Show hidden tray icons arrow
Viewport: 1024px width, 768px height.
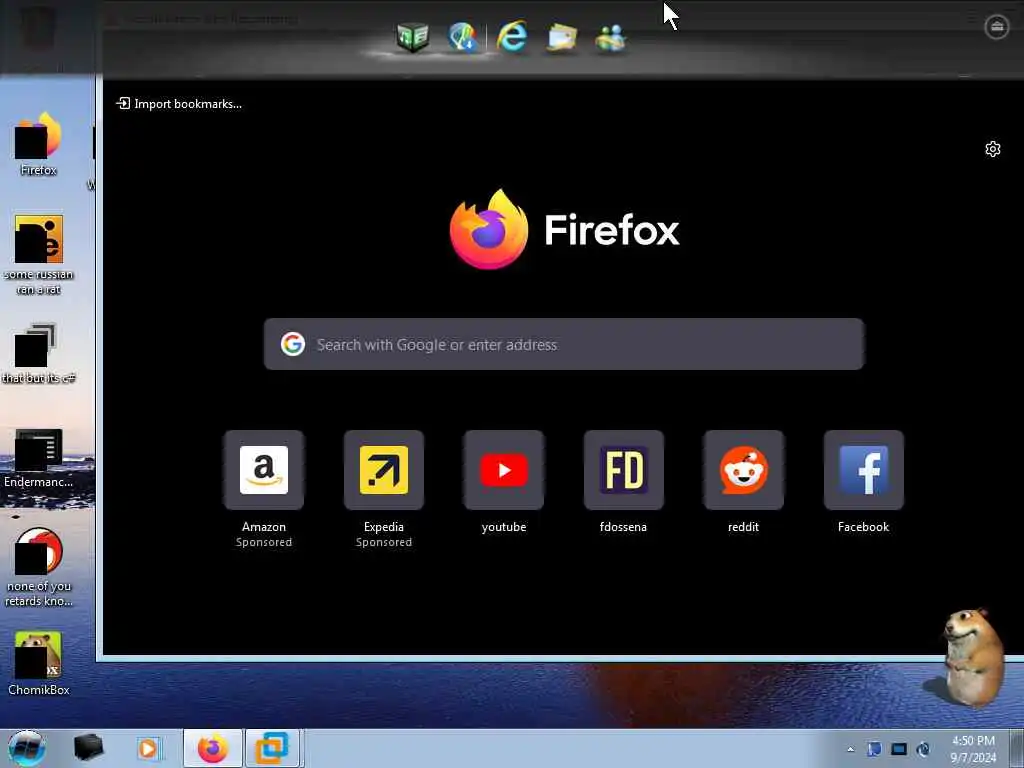tap(850, 749)
